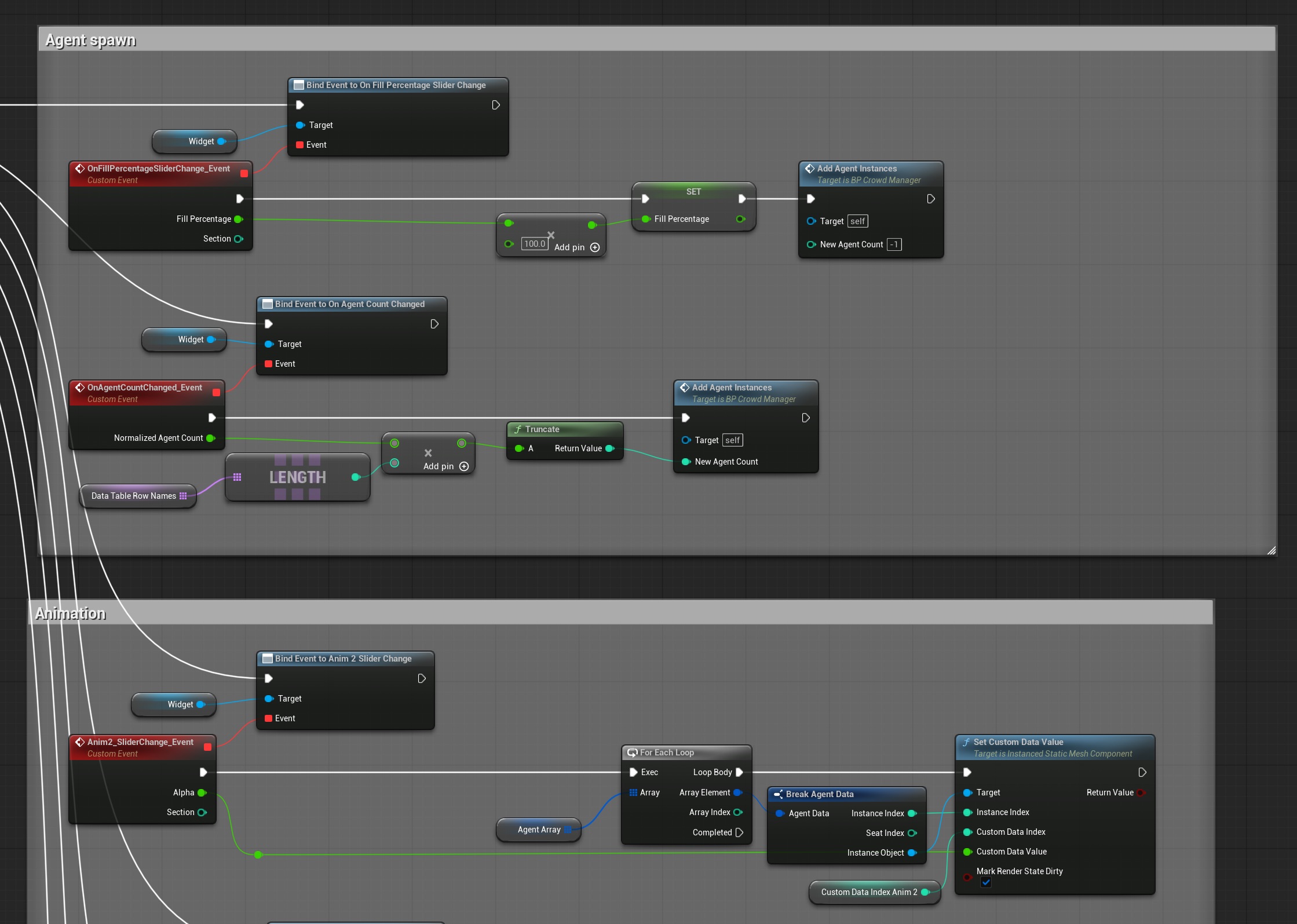Click the Array Index output pin
This screenshot has width=1297, height=924.
738,812
